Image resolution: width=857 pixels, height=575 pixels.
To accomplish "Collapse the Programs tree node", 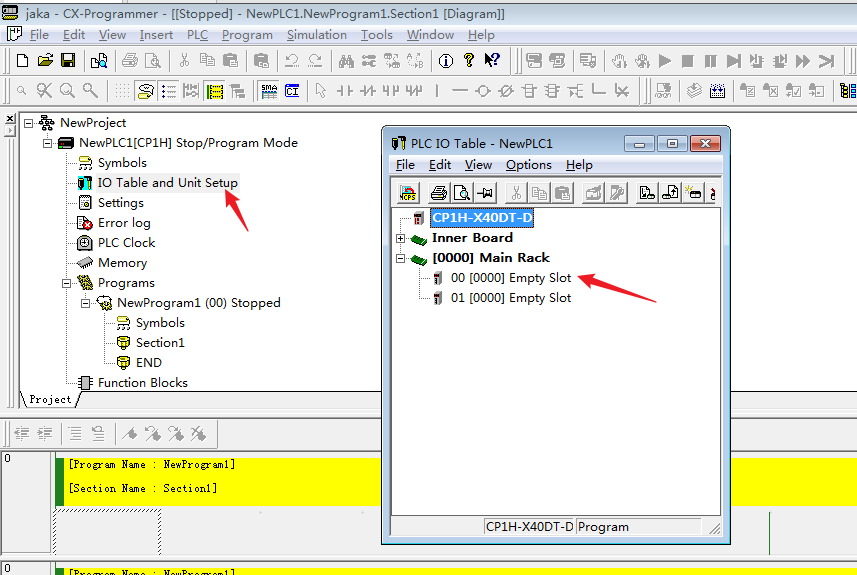I will [x=67, y=283].
